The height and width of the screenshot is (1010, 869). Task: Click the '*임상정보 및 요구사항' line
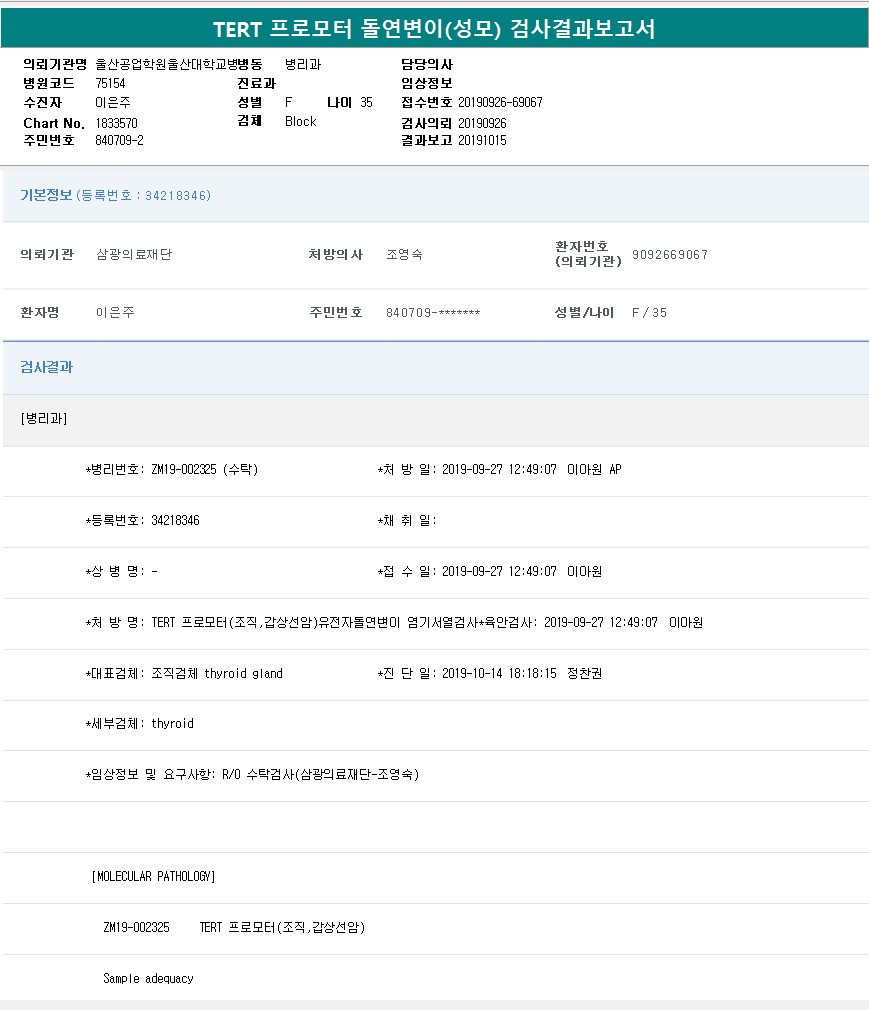(x=252, y=774)
